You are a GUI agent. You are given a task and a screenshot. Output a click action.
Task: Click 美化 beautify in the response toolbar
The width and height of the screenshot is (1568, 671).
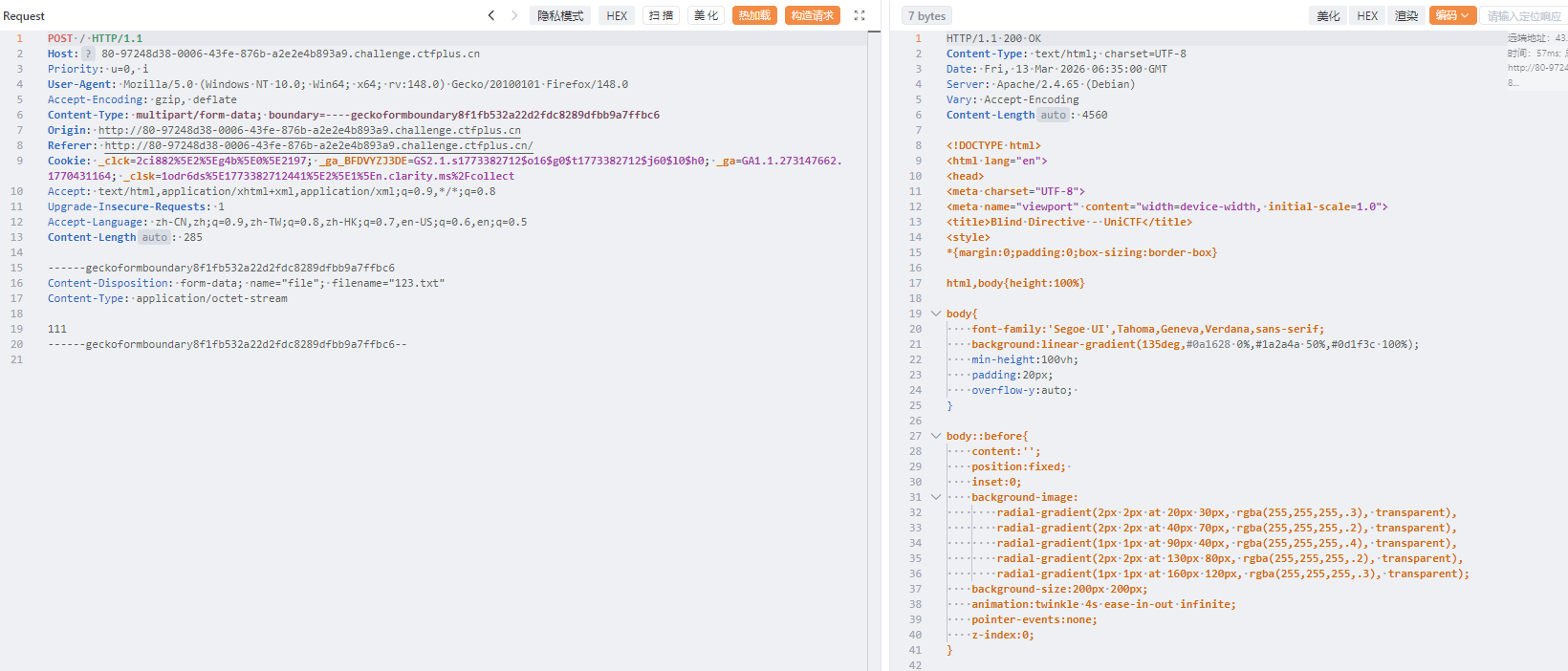coord(1328,15)
